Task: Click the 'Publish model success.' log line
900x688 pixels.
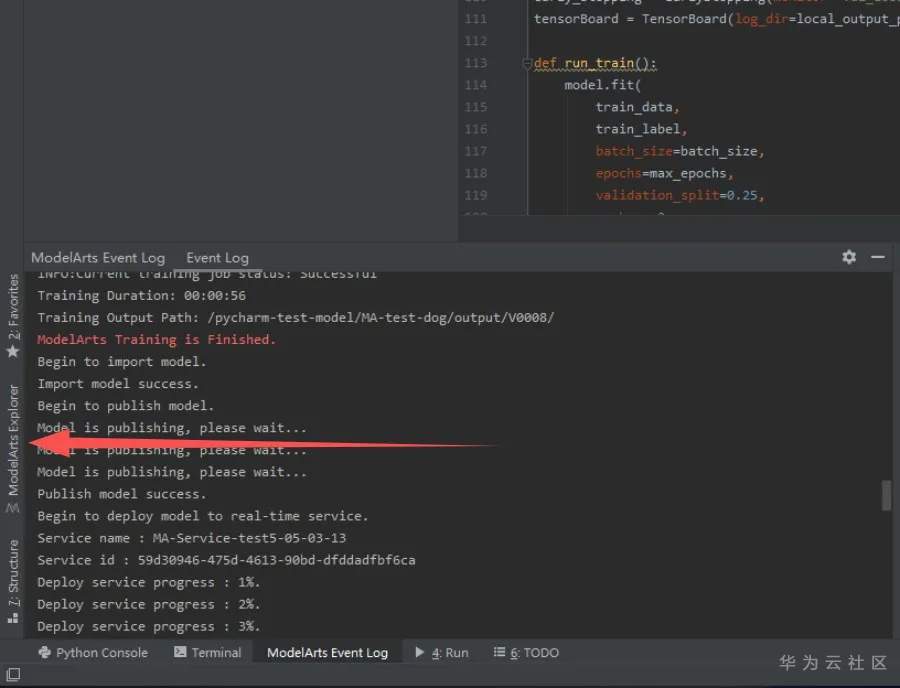Action: tap(122, 494)
